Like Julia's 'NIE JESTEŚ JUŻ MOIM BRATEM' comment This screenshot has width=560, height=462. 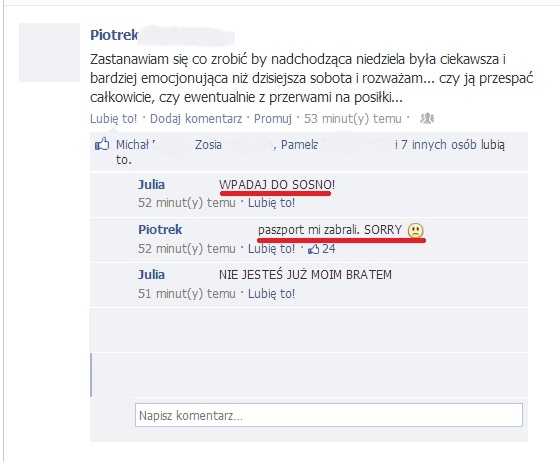tap(271, 293)
